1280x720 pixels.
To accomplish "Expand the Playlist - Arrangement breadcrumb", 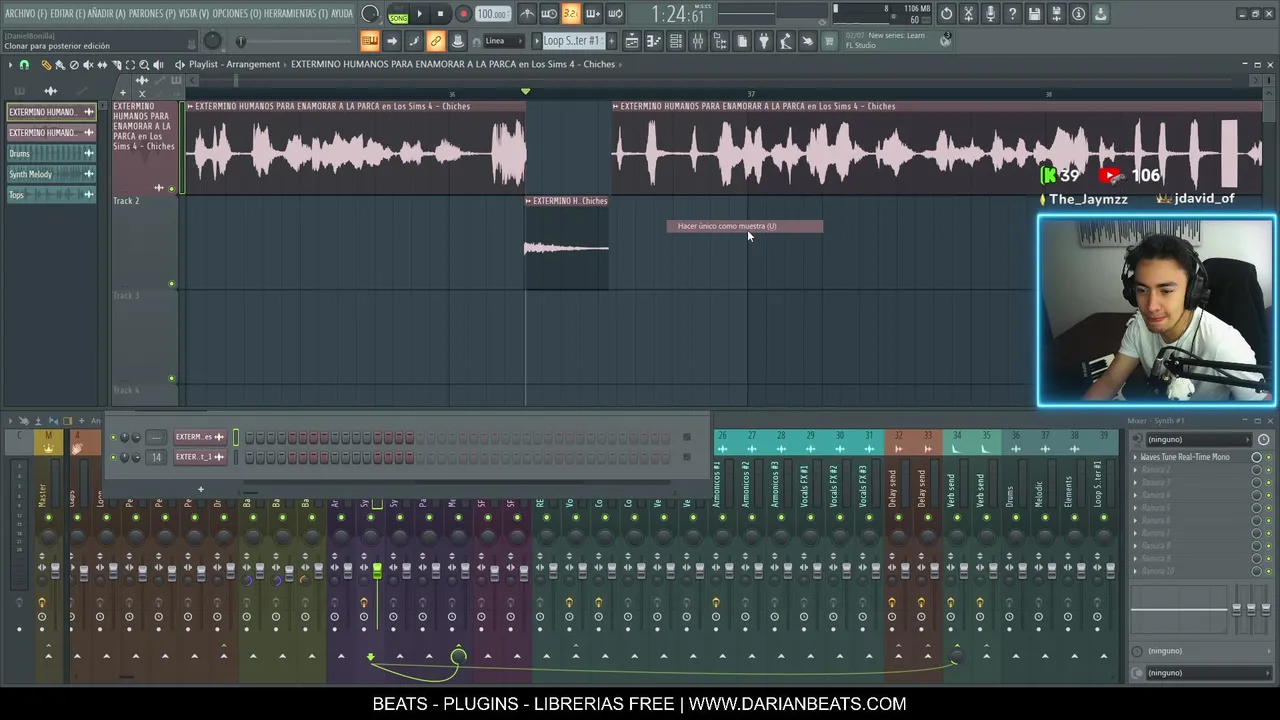I will tap(235, 64).
